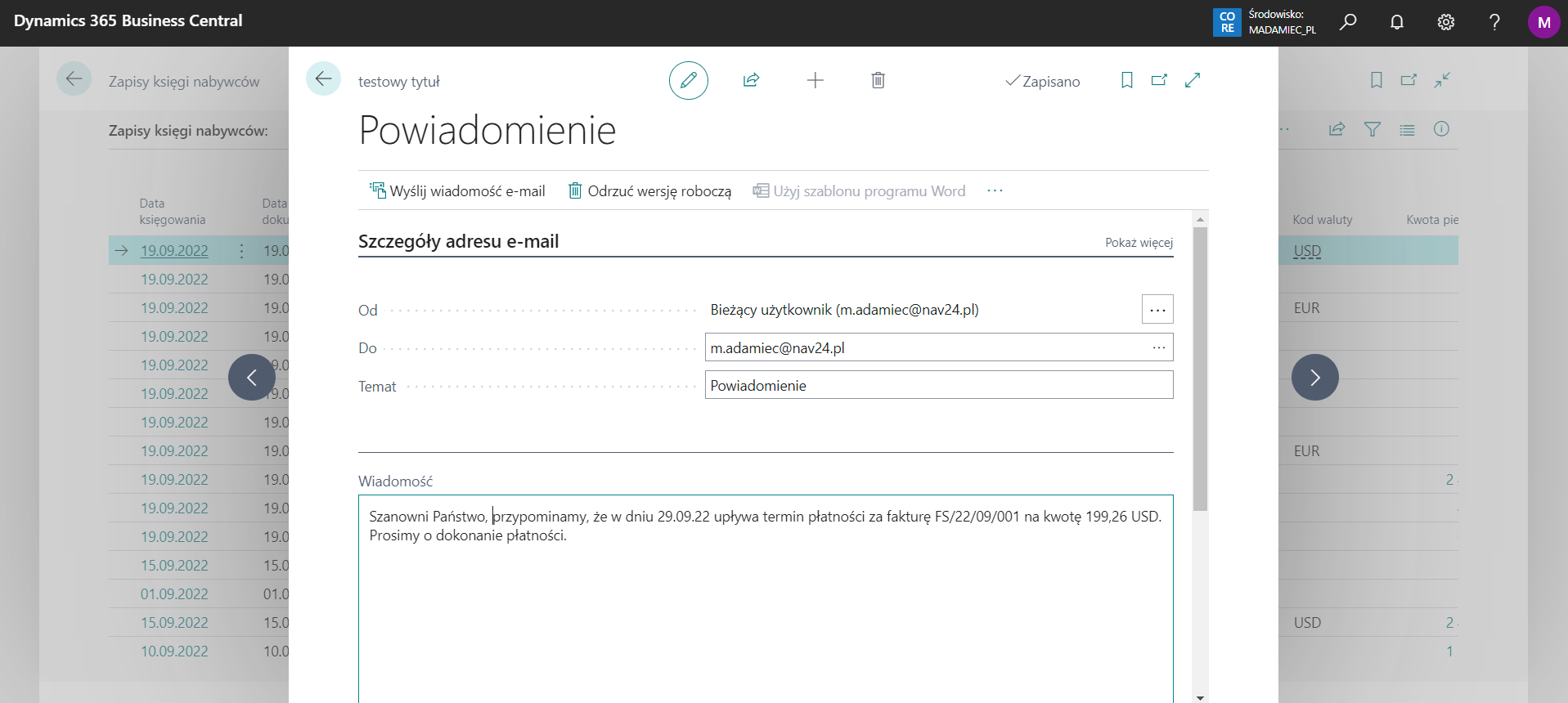Viewport: 1568px width, 703px height.
Task: Open page in new window icon
Action: point(1159,80)
